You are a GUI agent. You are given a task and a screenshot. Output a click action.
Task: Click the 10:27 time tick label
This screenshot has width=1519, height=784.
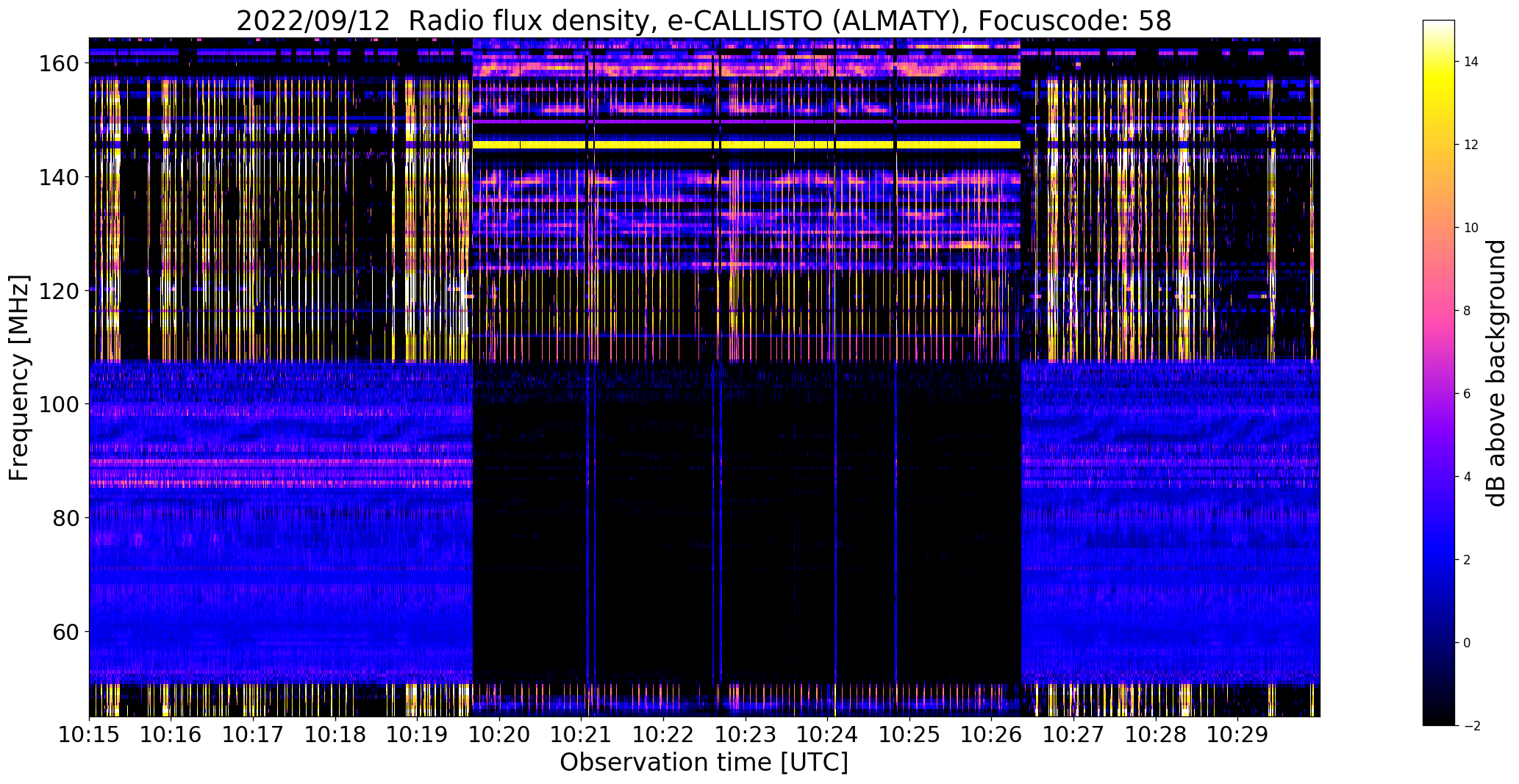point(1073,733)
